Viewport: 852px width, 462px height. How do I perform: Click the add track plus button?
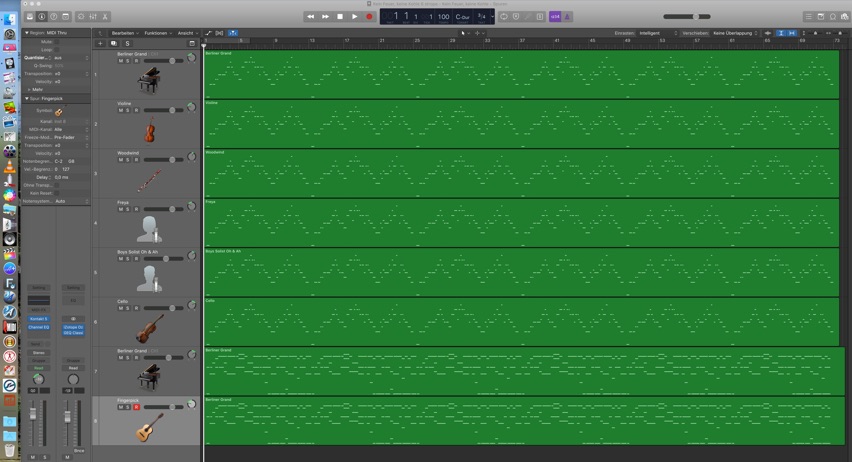(101, 43)
